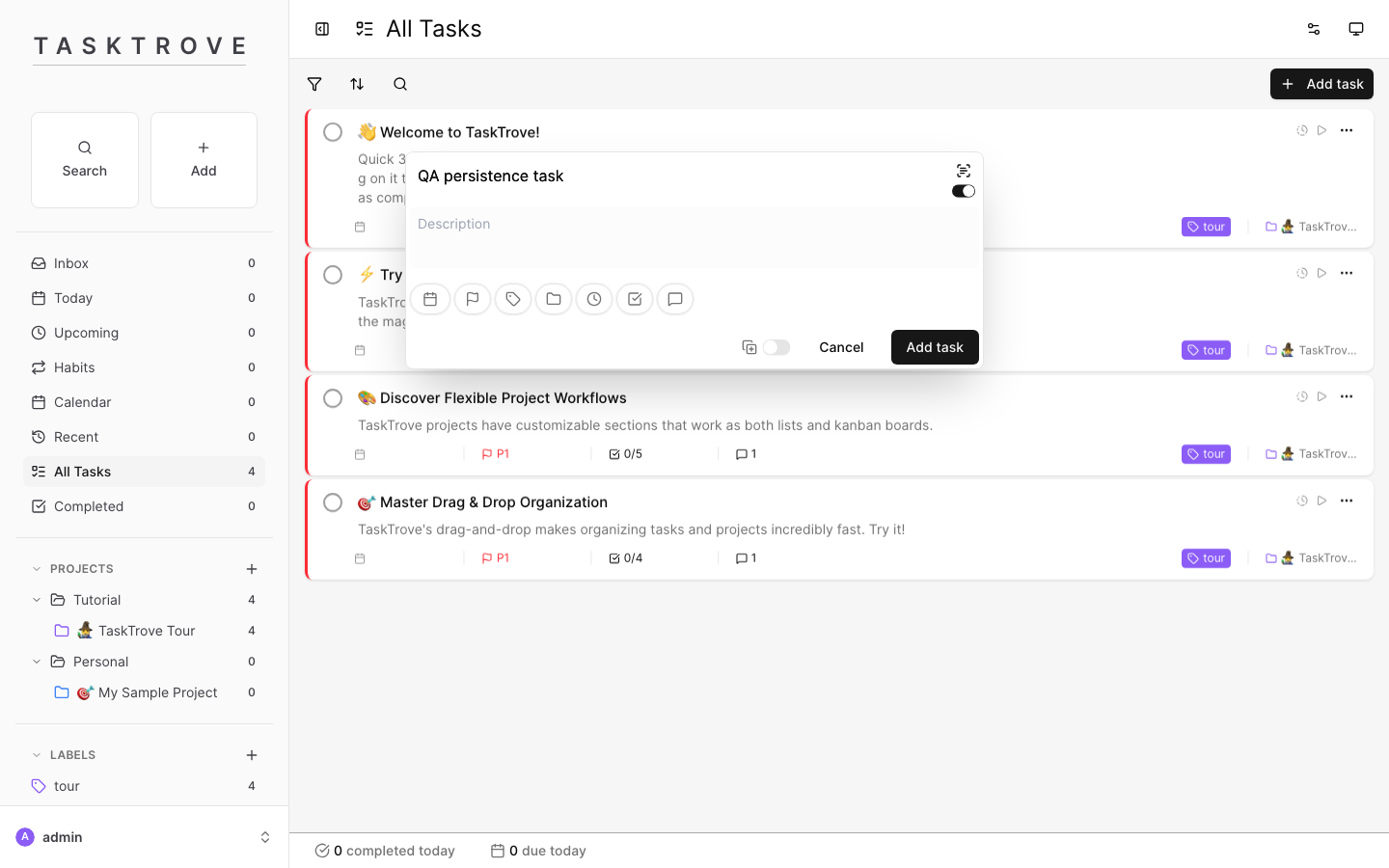Open the sort tasks arrows icon
The height and width of the screenshot is (868, 1389).
(357, 84)
